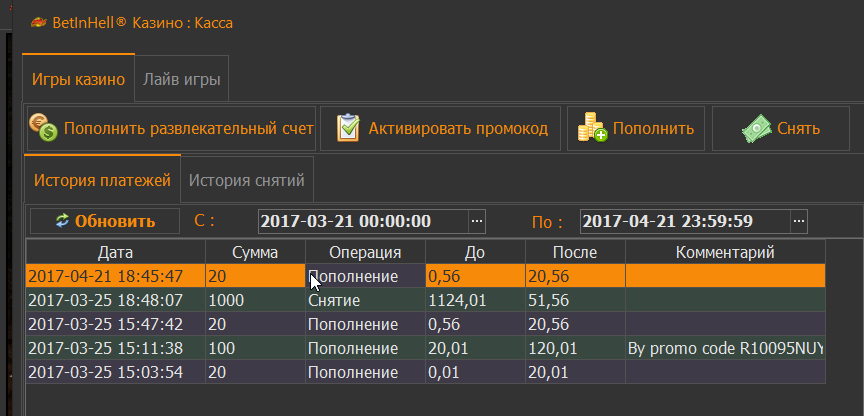Viewport: 864px width, 416px height.
Task: Click the 1000 amount cell
Action: click(255, 300)
